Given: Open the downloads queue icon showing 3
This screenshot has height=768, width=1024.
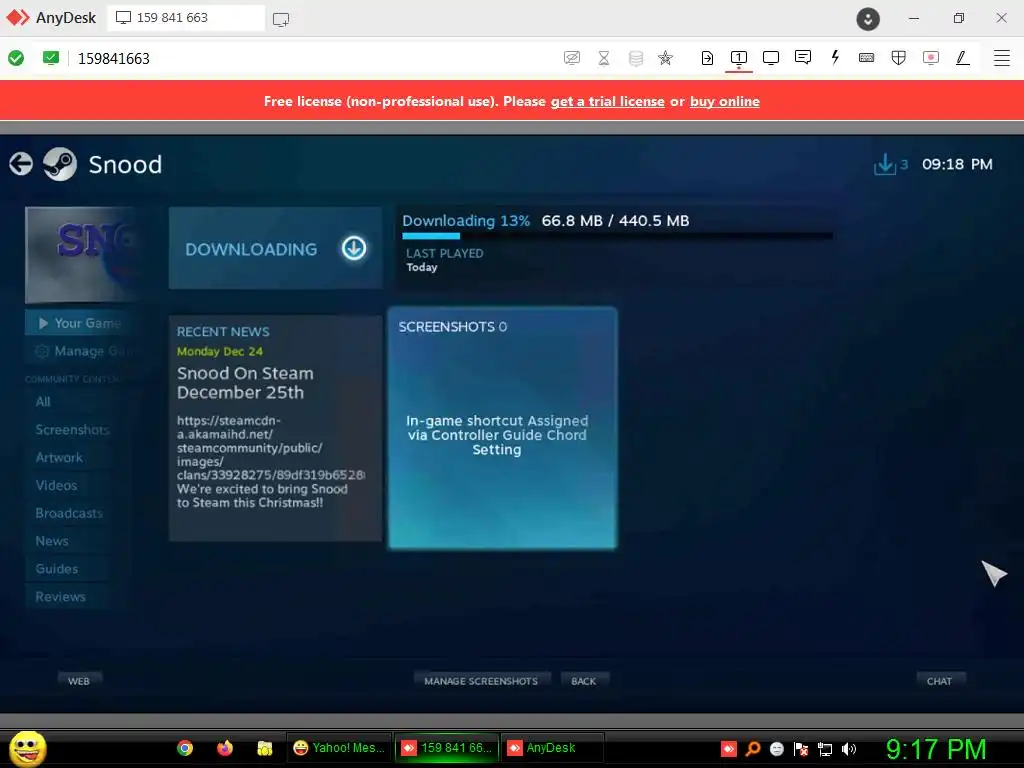Looking at the screenshot, I should [891, 164].
